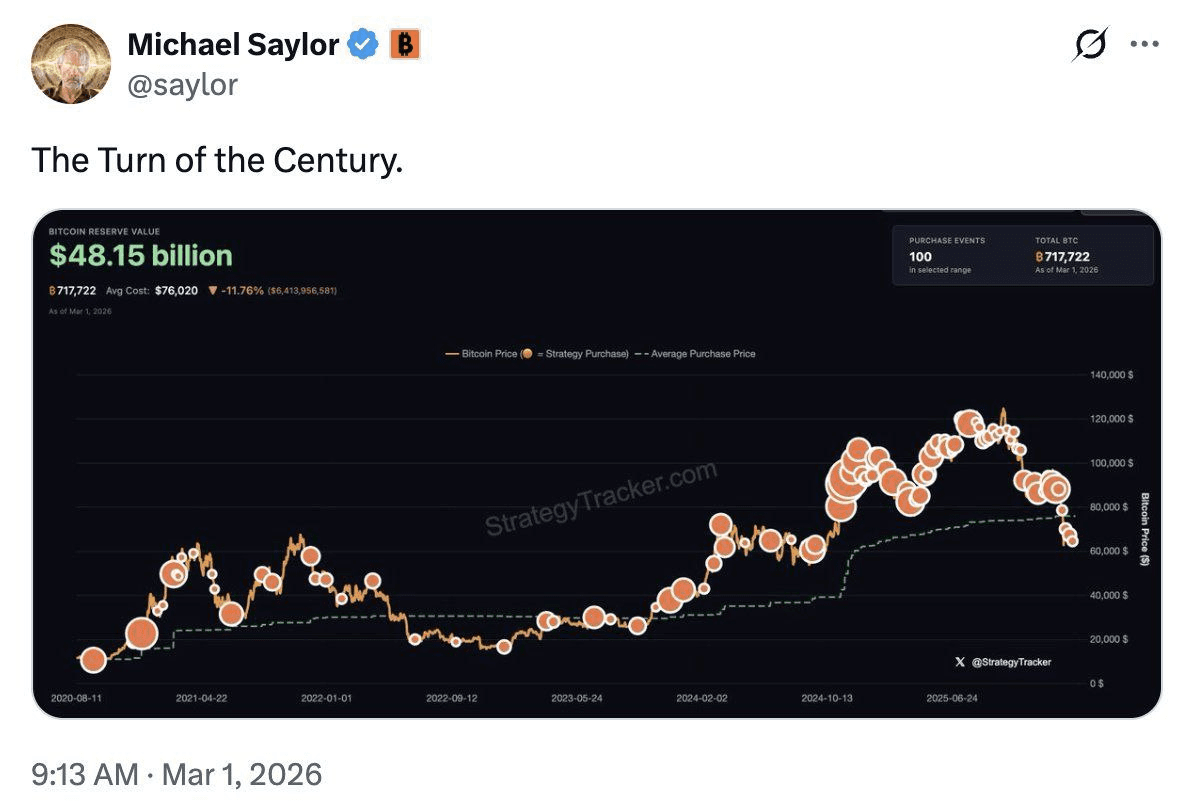Click the $48.15 billion reserve value

pos(141,256)
